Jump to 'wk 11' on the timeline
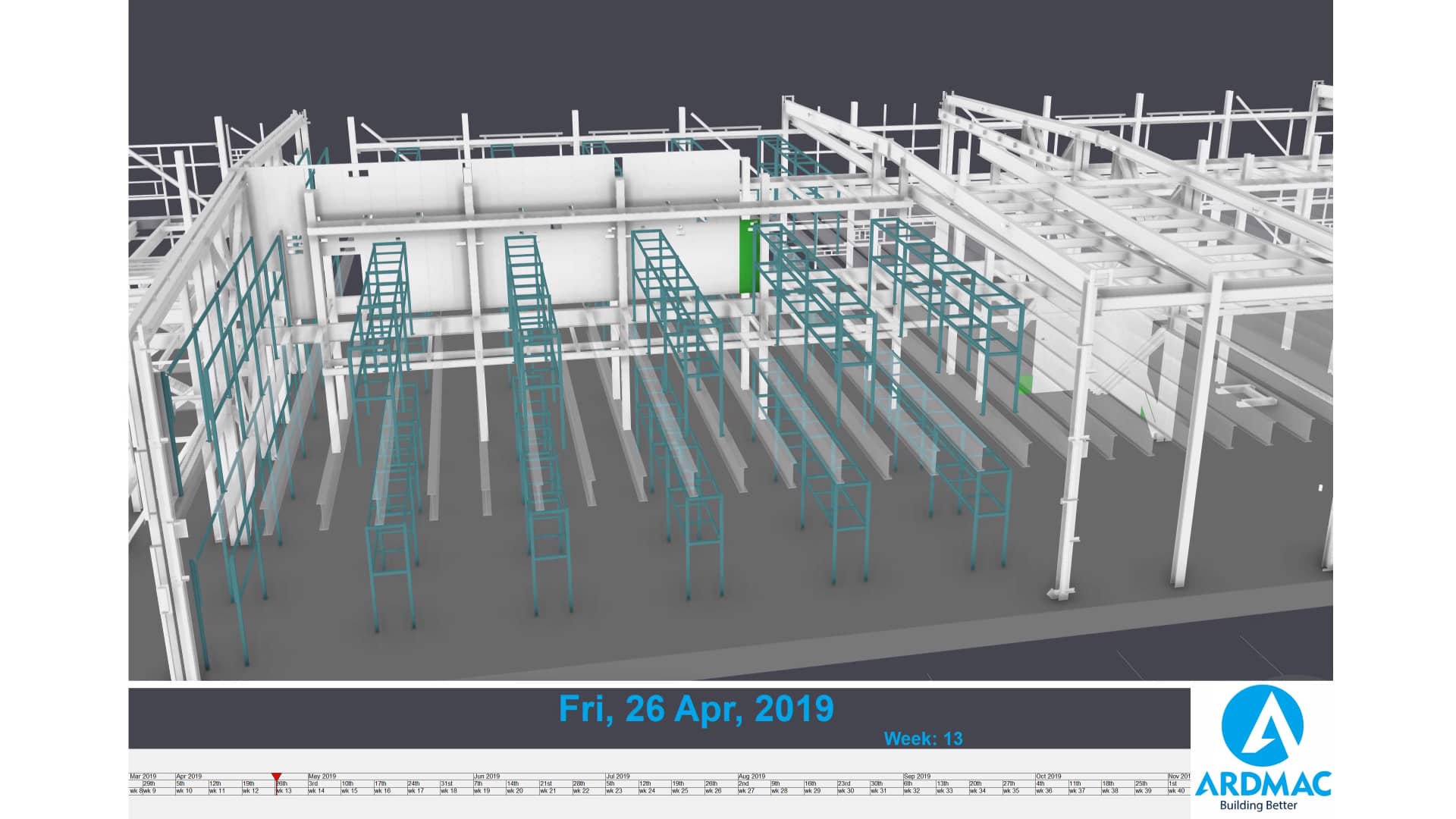Screen dimensions: 1456x819 point(217,791)
